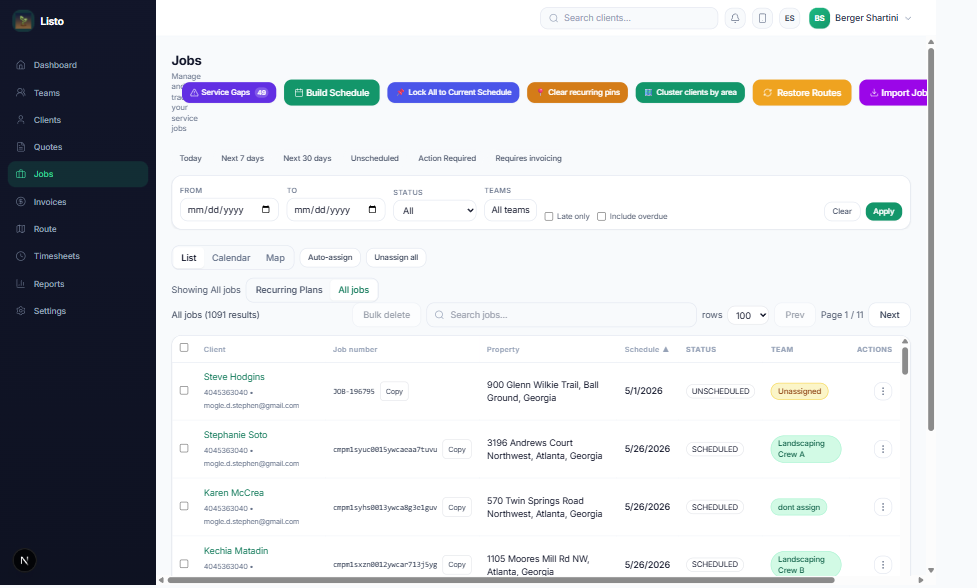
Task: Sort by Schedule column arrow
Action: pos(665,349)
